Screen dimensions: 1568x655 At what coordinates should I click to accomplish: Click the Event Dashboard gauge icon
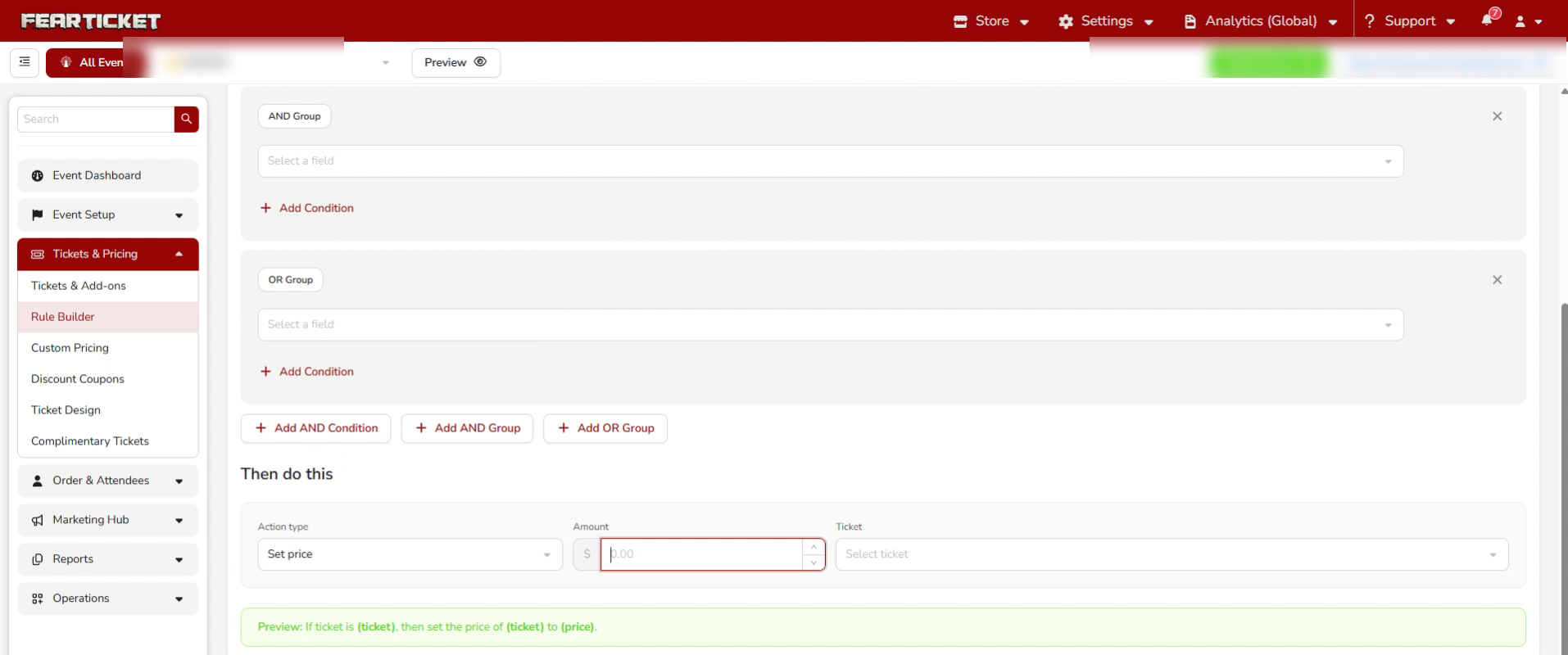[37, 176]
